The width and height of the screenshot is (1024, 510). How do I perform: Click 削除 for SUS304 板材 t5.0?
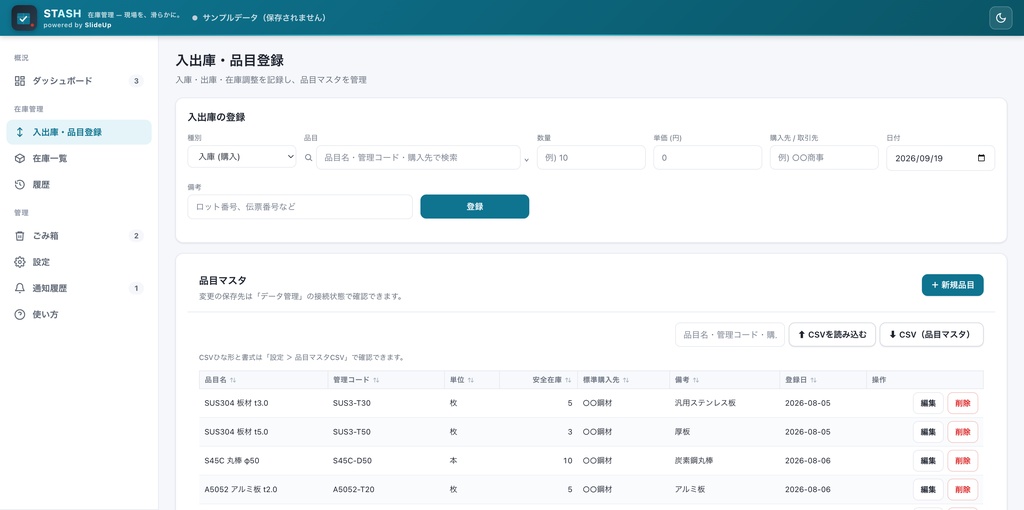[963, 432]
